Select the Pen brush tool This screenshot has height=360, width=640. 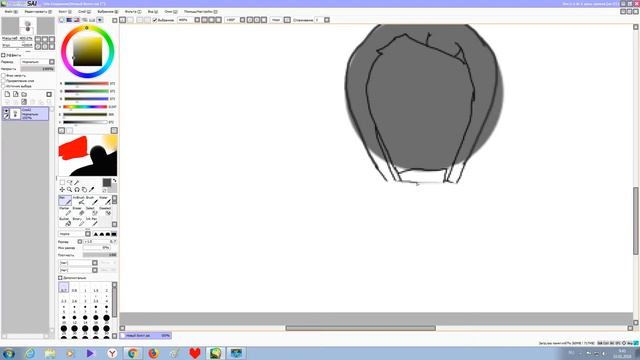pyautogui.click(x=65, y=200)
